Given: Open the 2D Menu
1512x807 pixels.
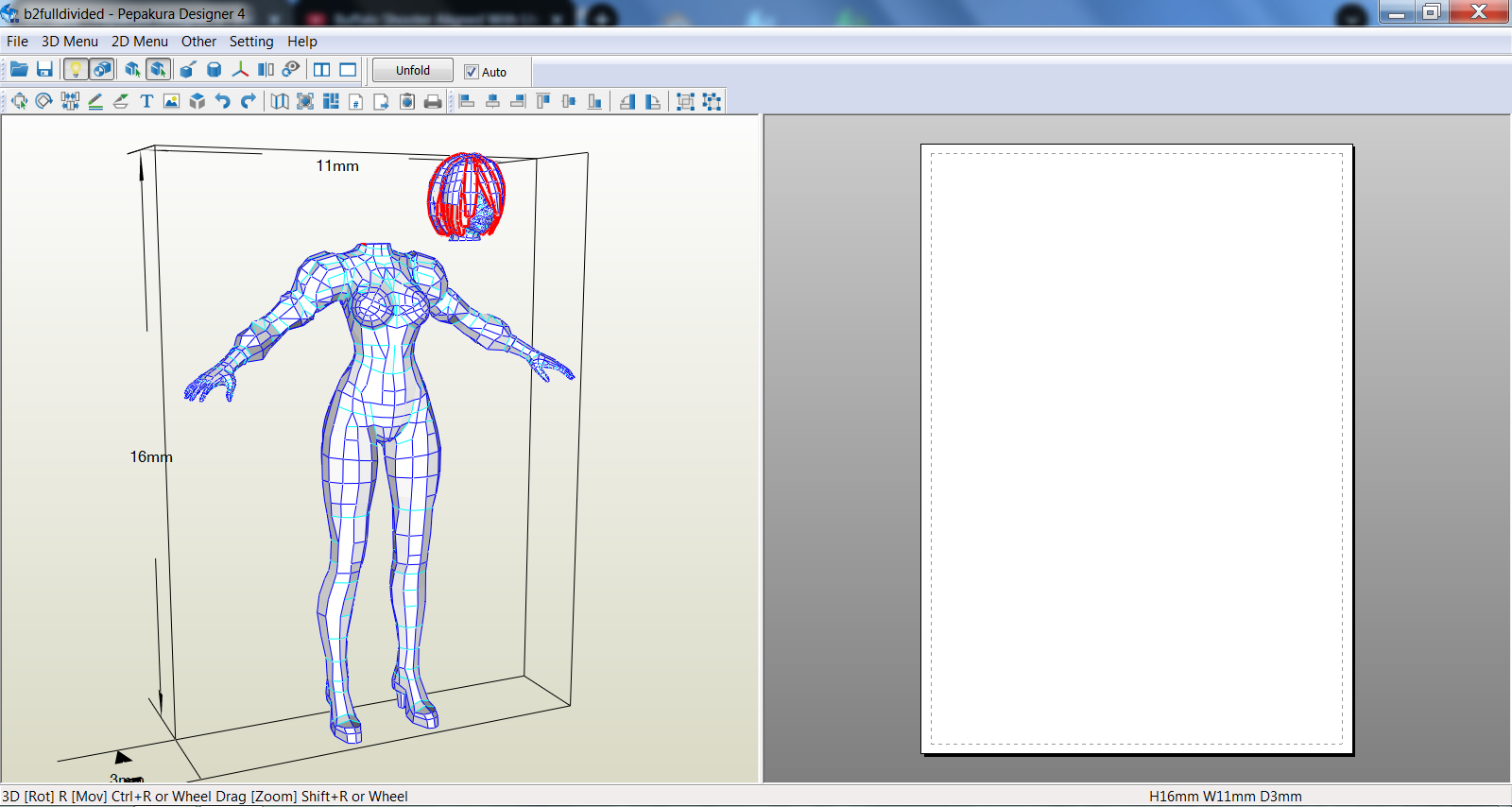Looking at the screenshot, I should click(140, 42).
